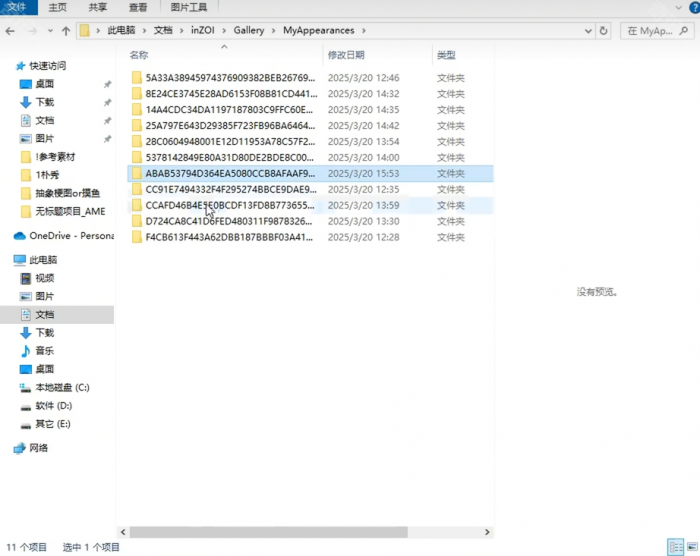Click the 网络 network icon
The image size is (700, 556).
pyautogui.click(x=19, y=448)
